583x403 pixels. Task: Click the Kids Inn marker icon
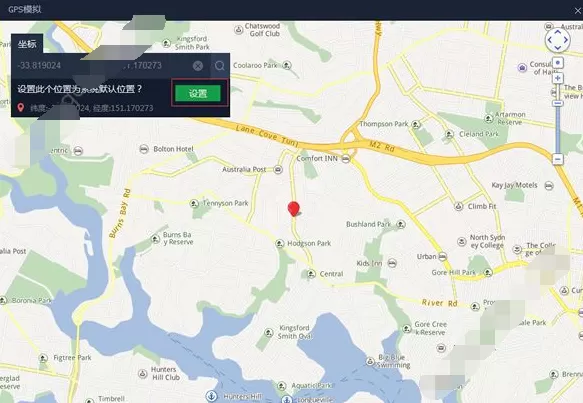392,263
